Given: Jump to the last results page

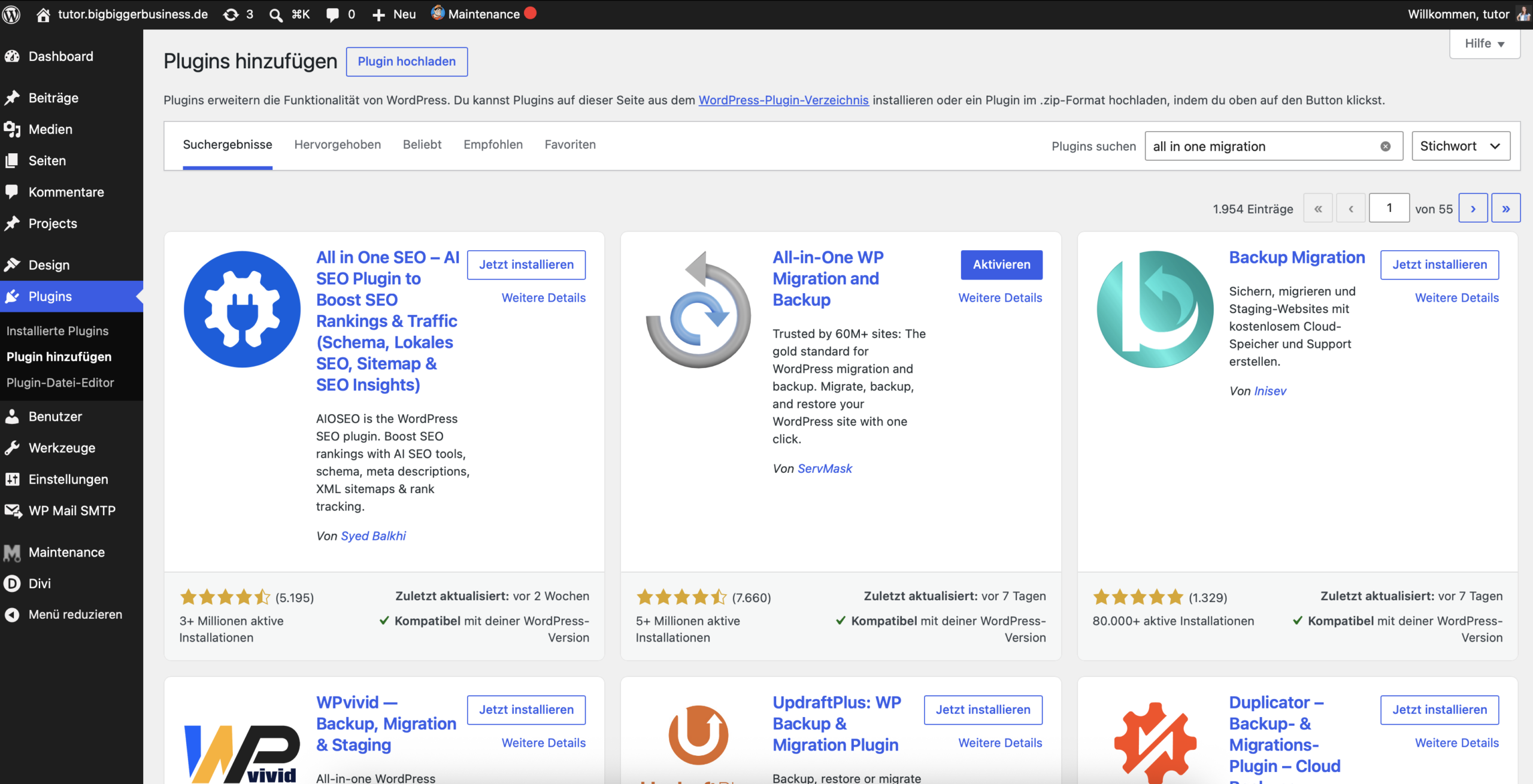Looking at the screenshot, I should pyautogui.click(x=1505, y=208).
